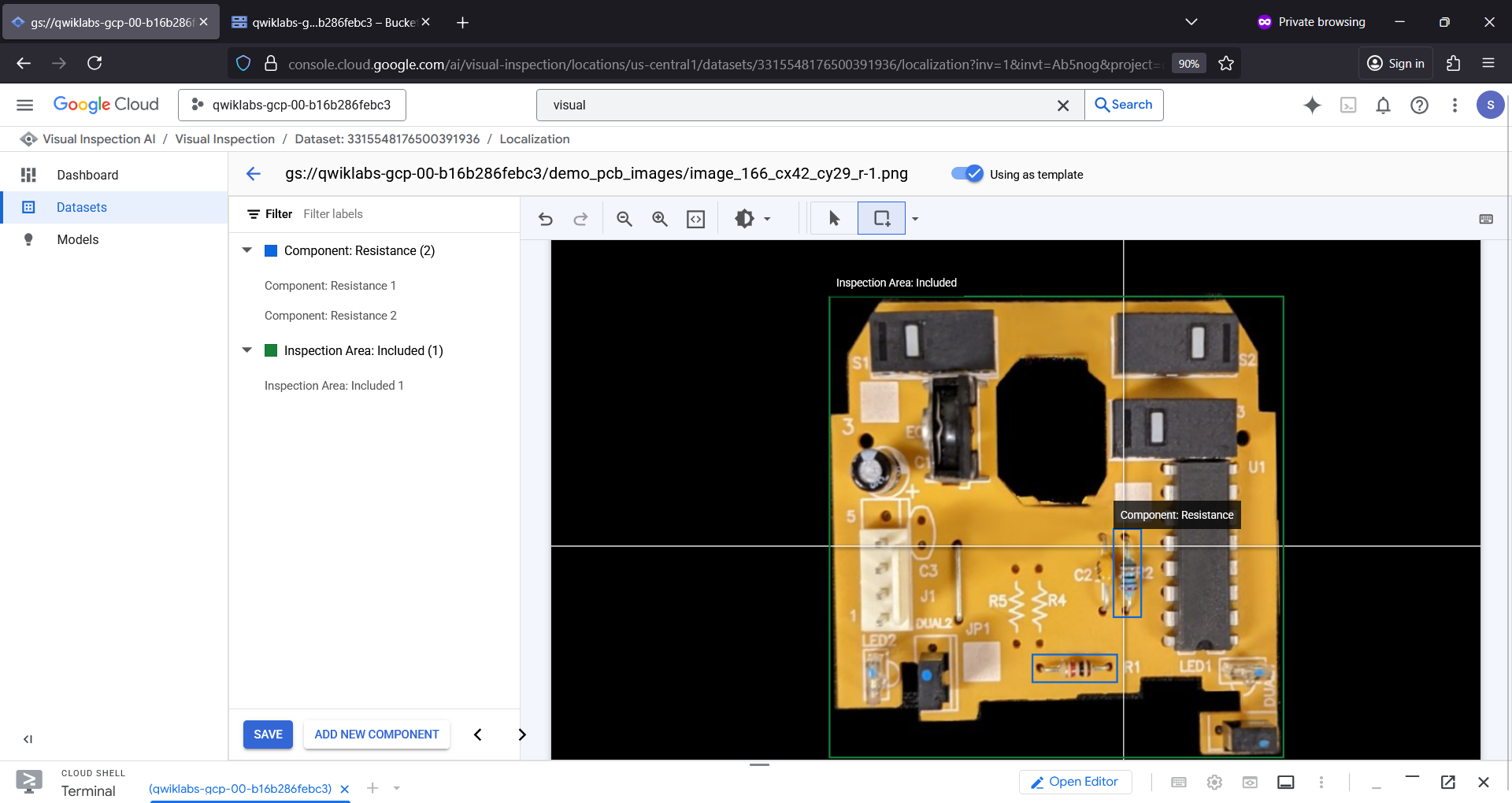Select Component: Resistance 1 annotation

[330, 286]
